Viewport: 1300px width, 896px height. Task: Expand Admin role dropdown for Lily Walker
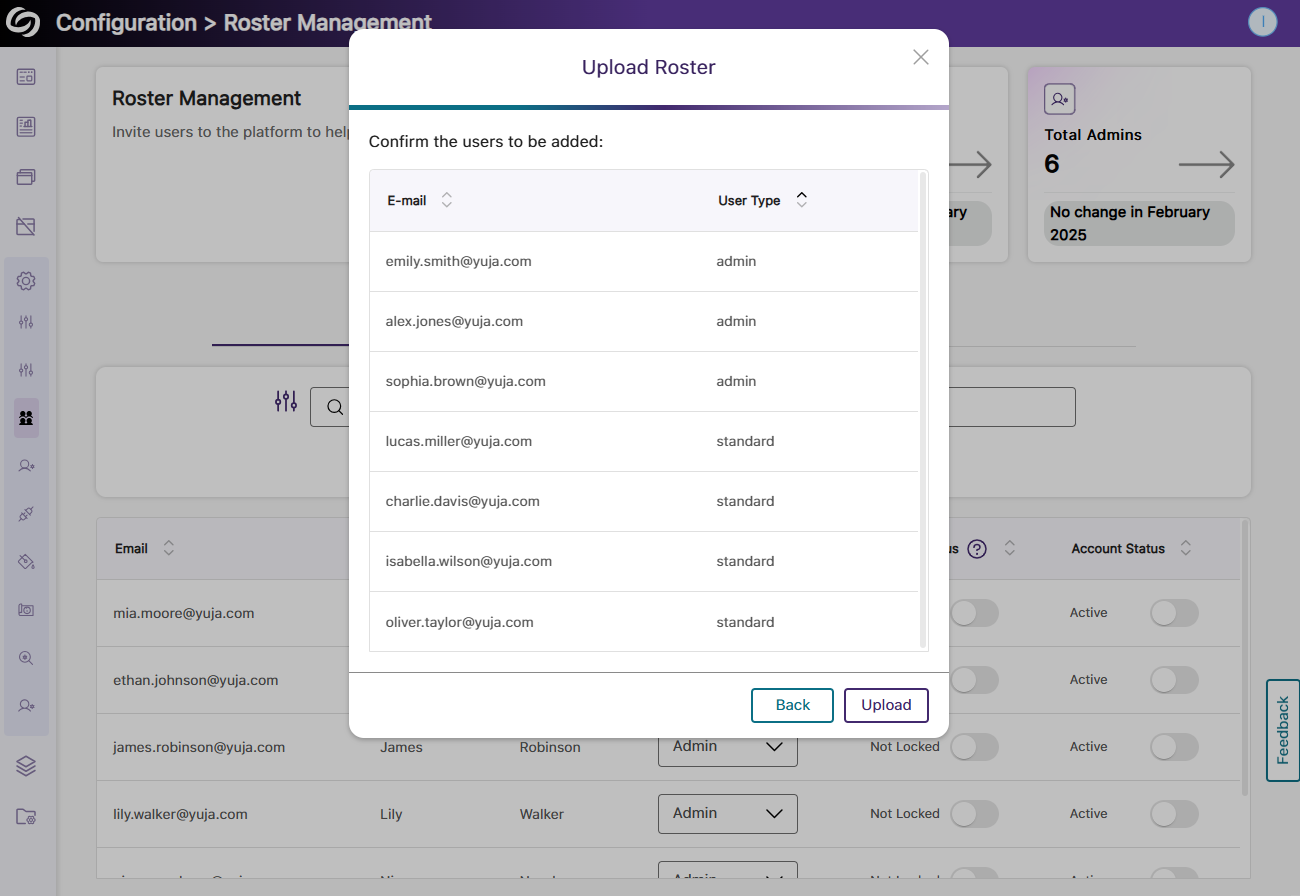tap(727, 814)
